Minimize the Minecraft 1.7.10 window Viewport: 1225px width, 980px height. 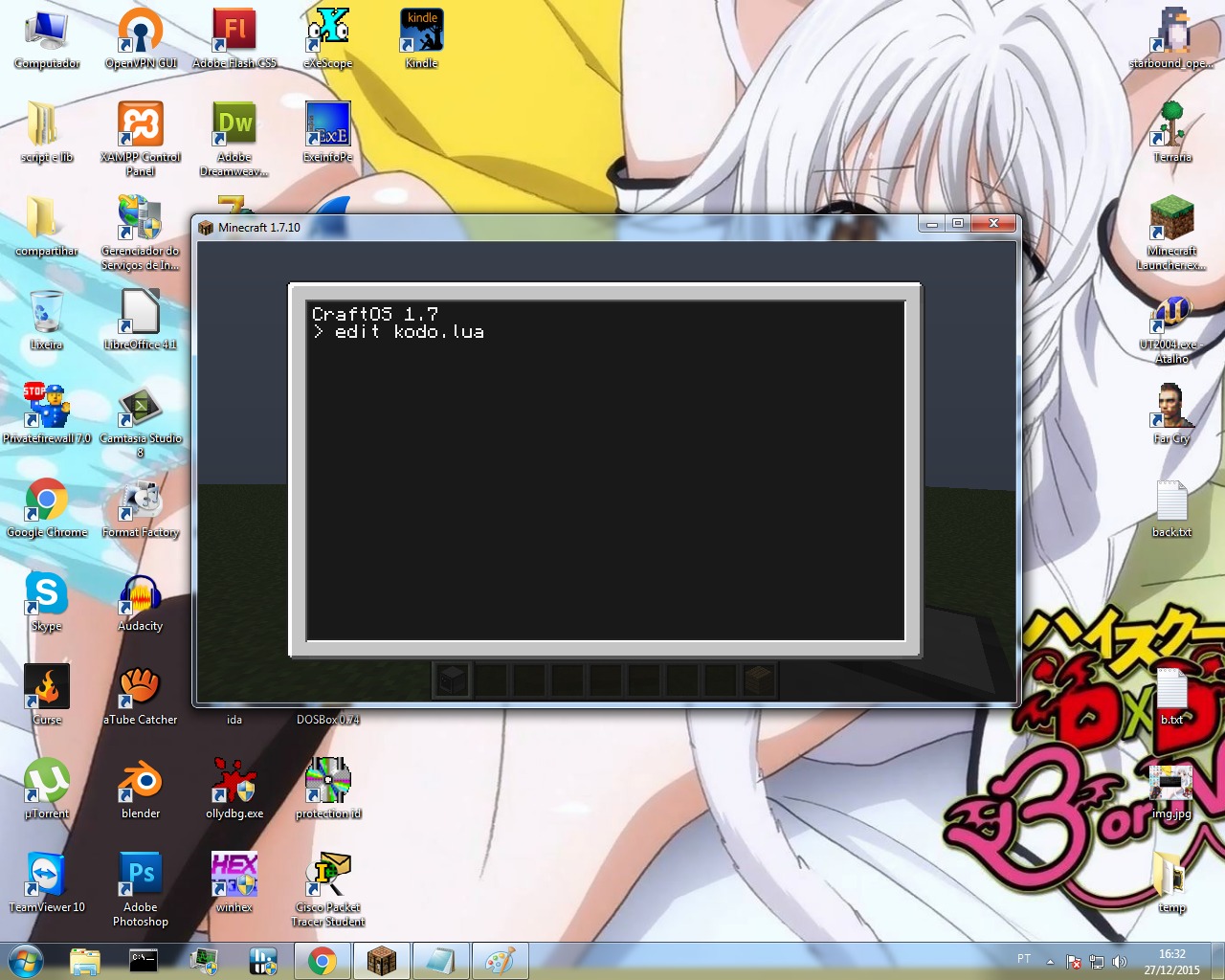click(x=931, y=223)
